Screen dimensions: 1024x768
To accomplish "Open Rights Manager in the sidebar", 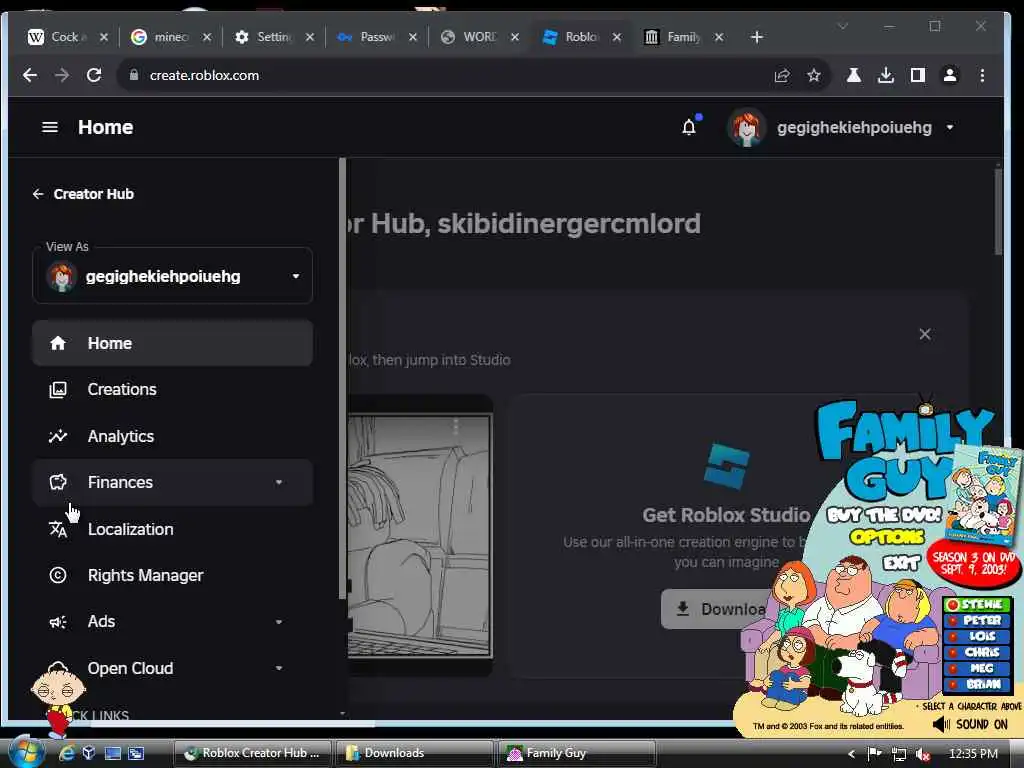I will [172, 575].
